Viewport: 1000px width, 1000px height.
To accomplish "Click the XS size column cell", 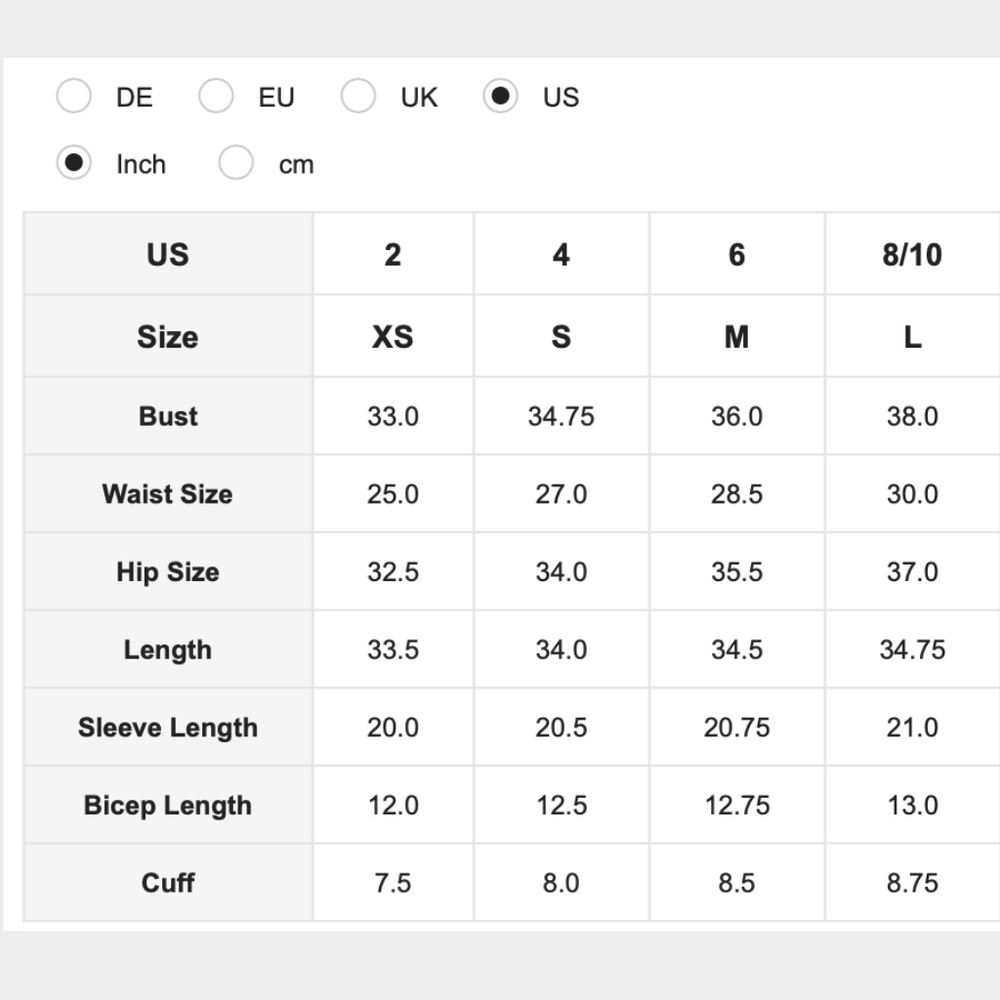I will 393,337.
